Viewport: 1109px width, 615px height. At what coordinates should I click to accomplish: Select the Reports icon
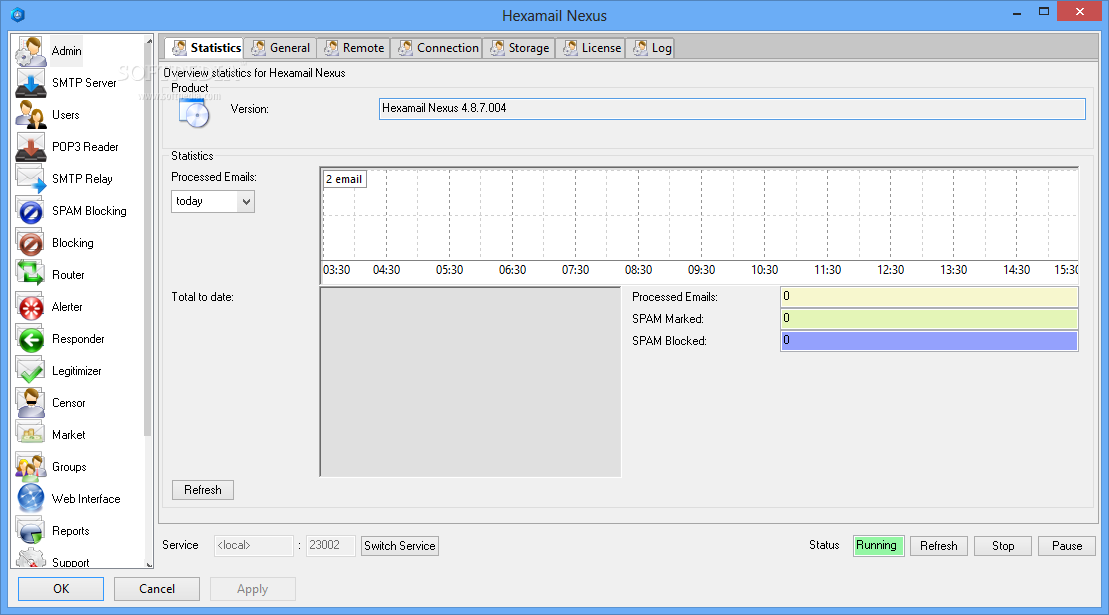(30, 531)
